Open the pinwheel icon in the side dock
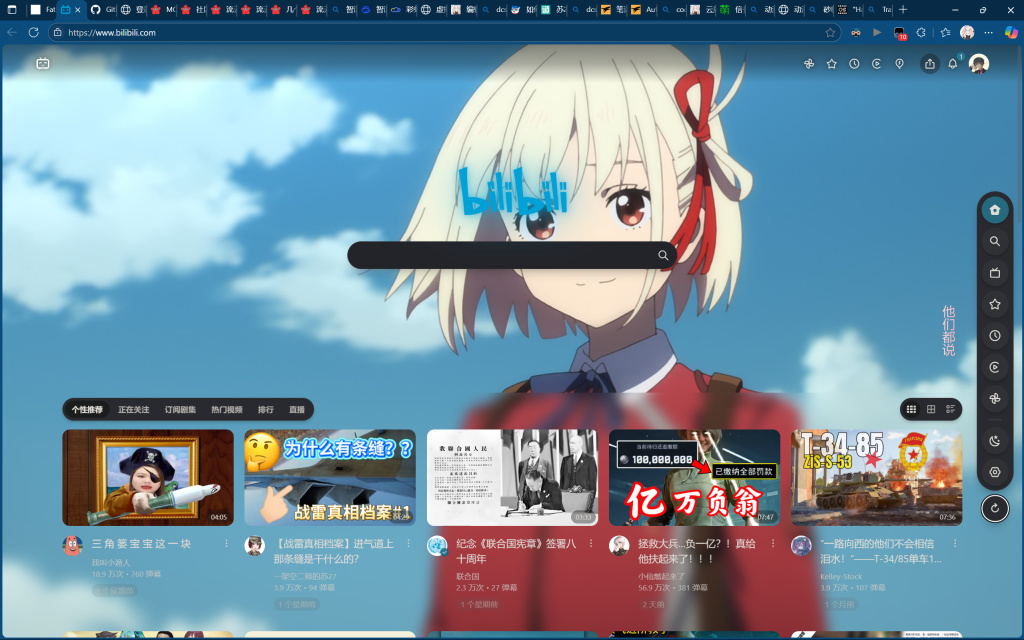1024x640 pixels. point(995,398)
